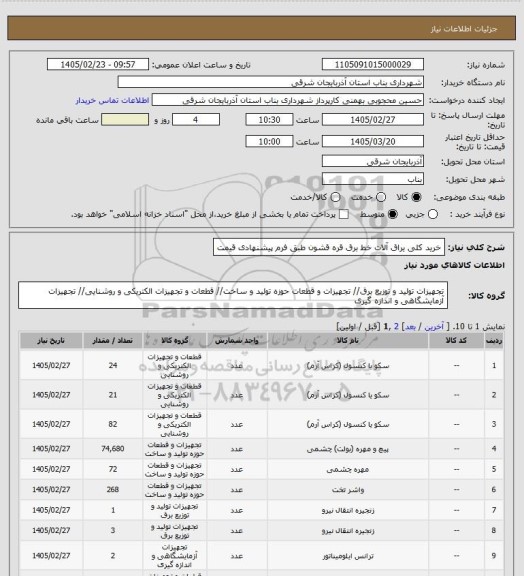Click the نام کالا column header
Image resolution: width=524 pixels, height=576 pixels.
[x=348, y=341]
